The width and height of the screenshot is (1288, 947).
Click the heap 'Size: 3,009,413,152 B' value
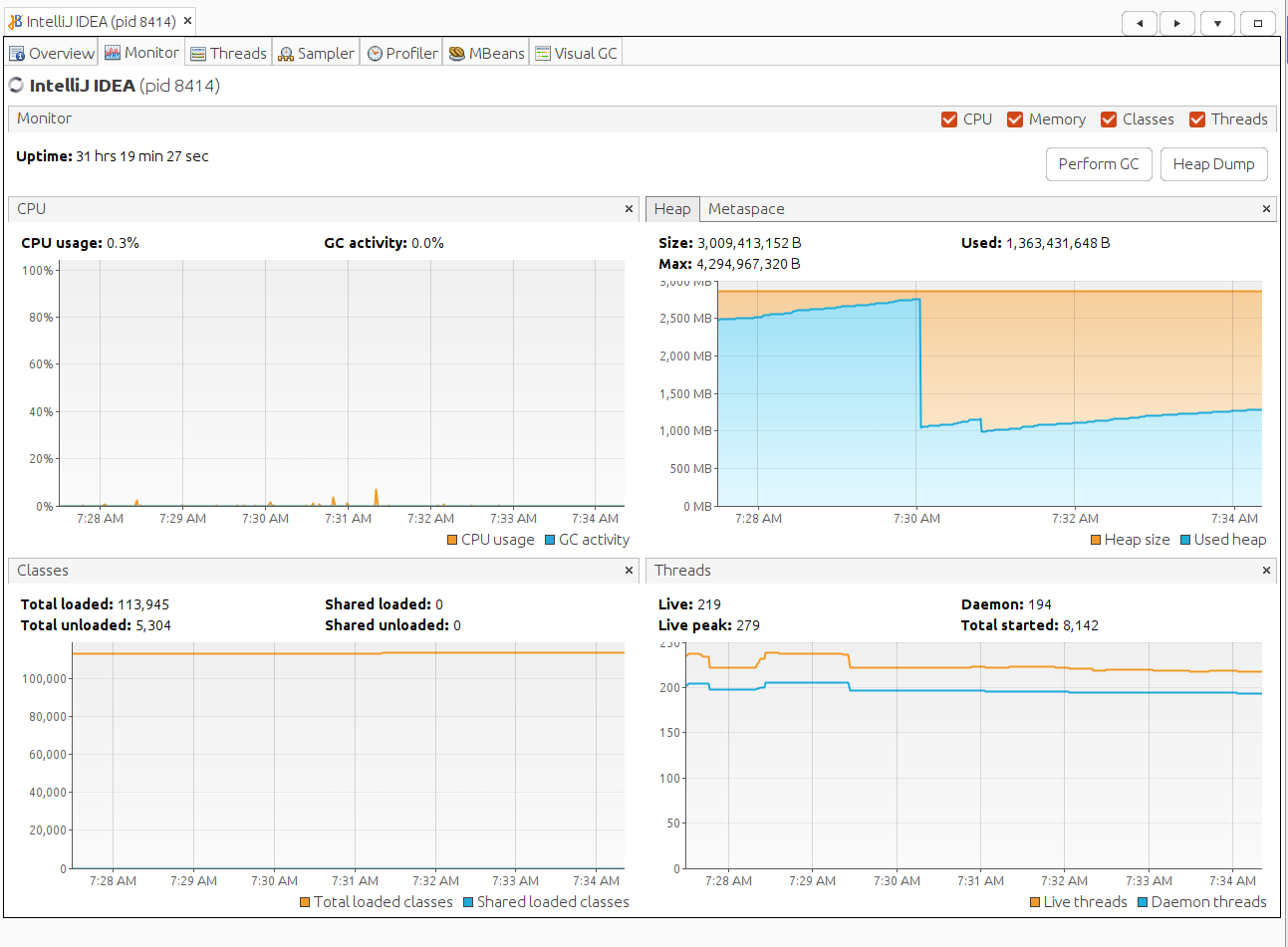pyautogui.click(x=730, y=243)
